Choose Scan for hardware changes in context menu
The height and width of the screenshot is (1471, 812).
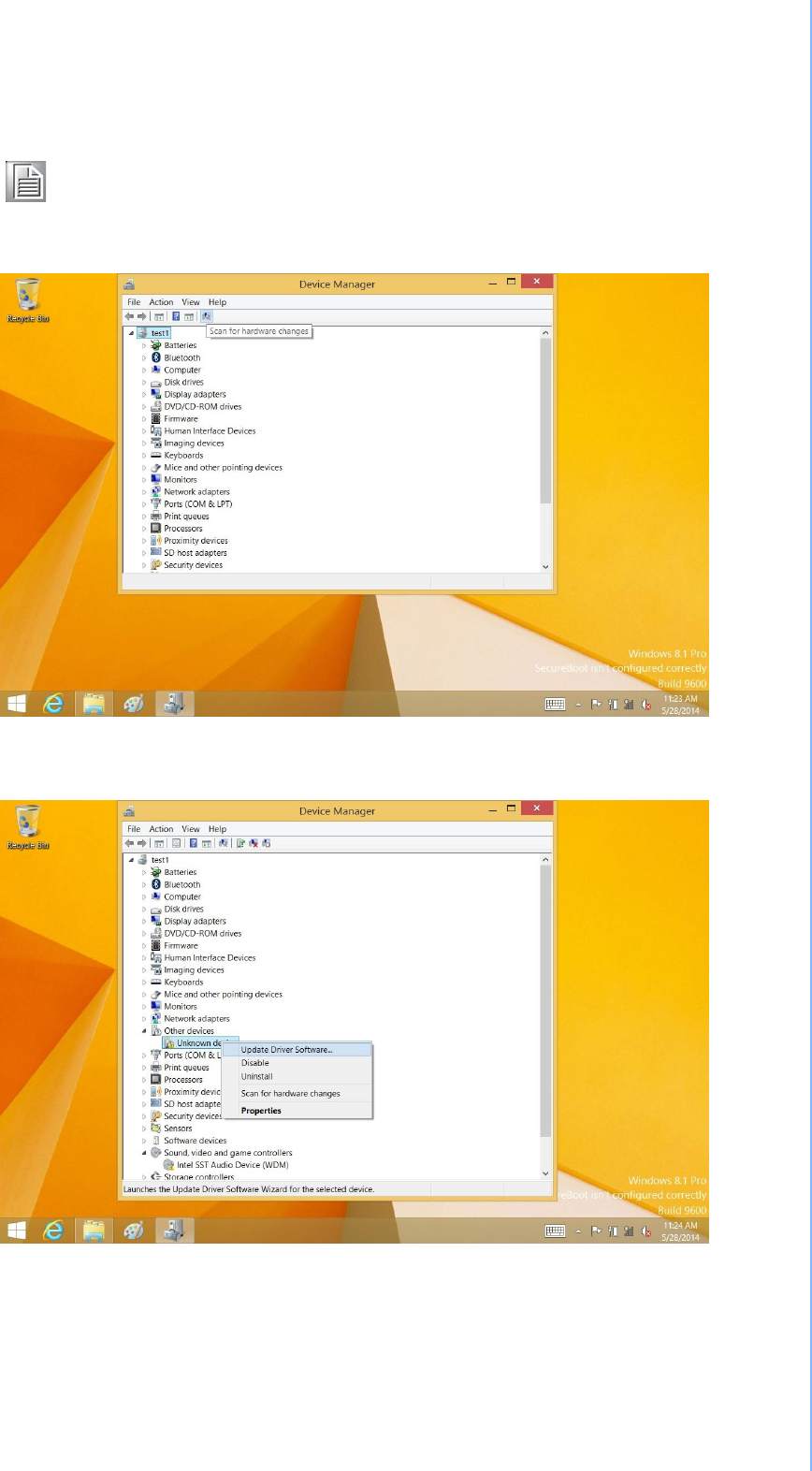[x=297, y=1093]
